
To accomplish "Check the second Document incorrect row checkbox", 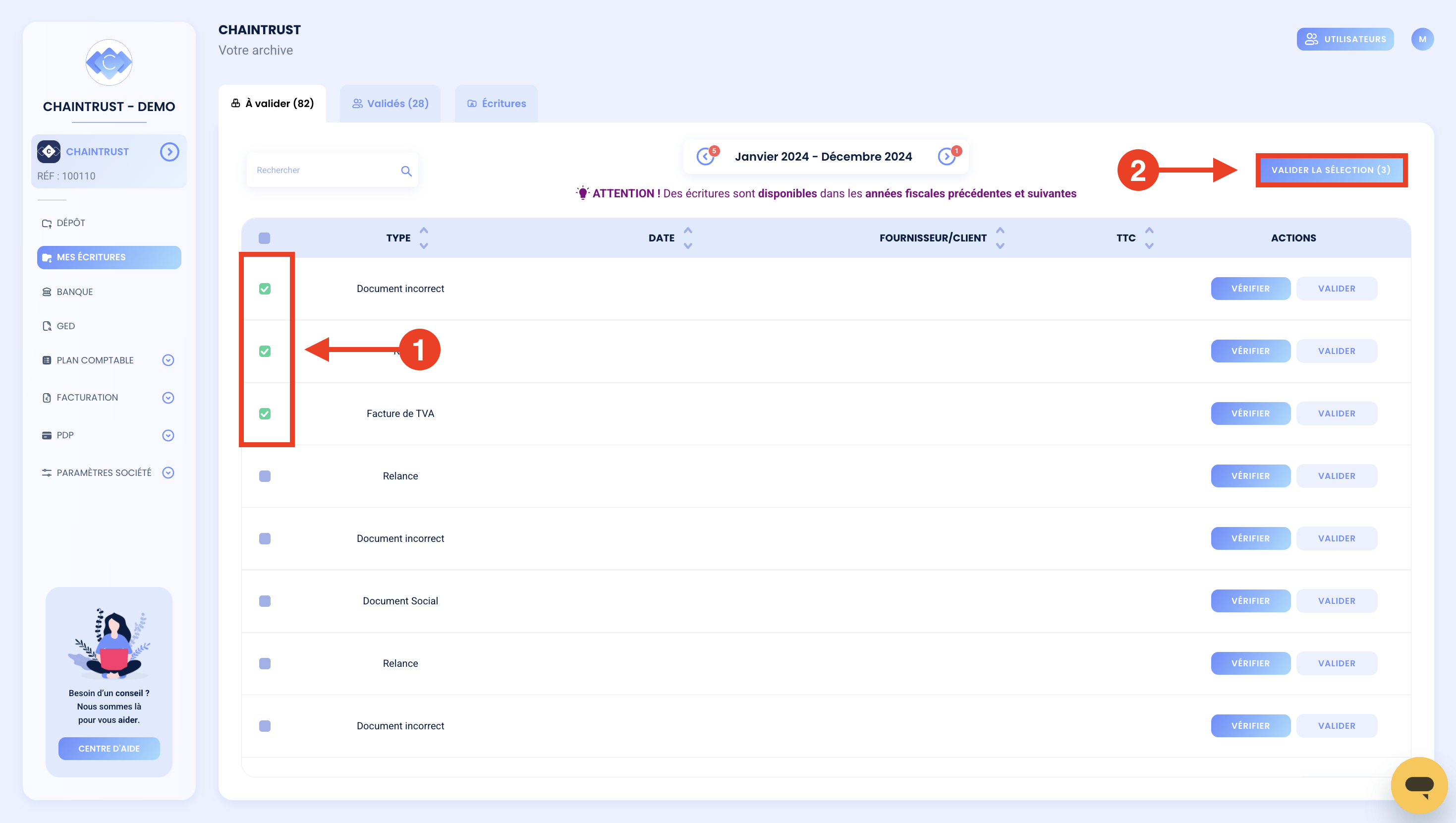I will [265, 538].
